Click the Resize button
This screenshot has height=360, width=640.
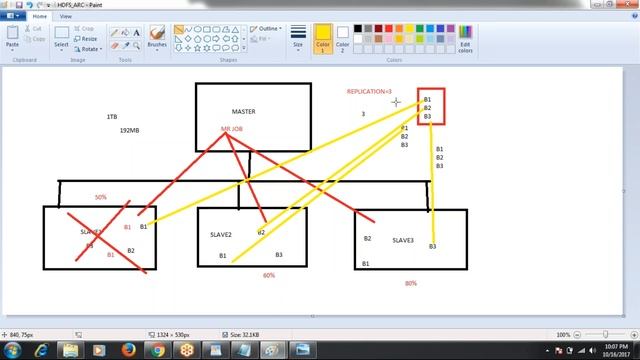[x=86, y=39]
